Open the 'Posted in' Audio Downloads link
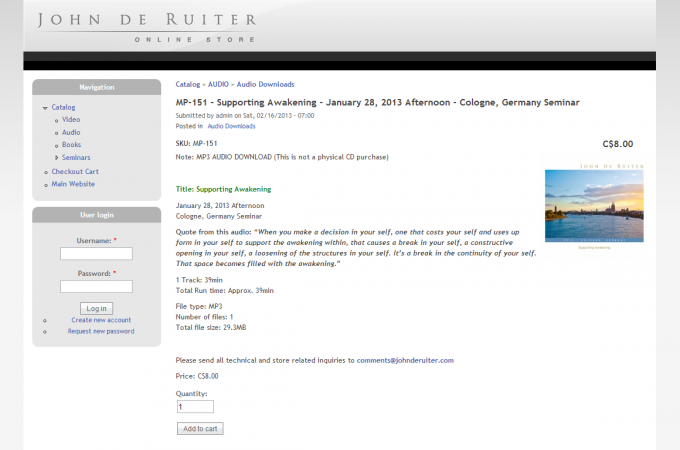The width and height of the screenshot is (680, 450). 231,126
